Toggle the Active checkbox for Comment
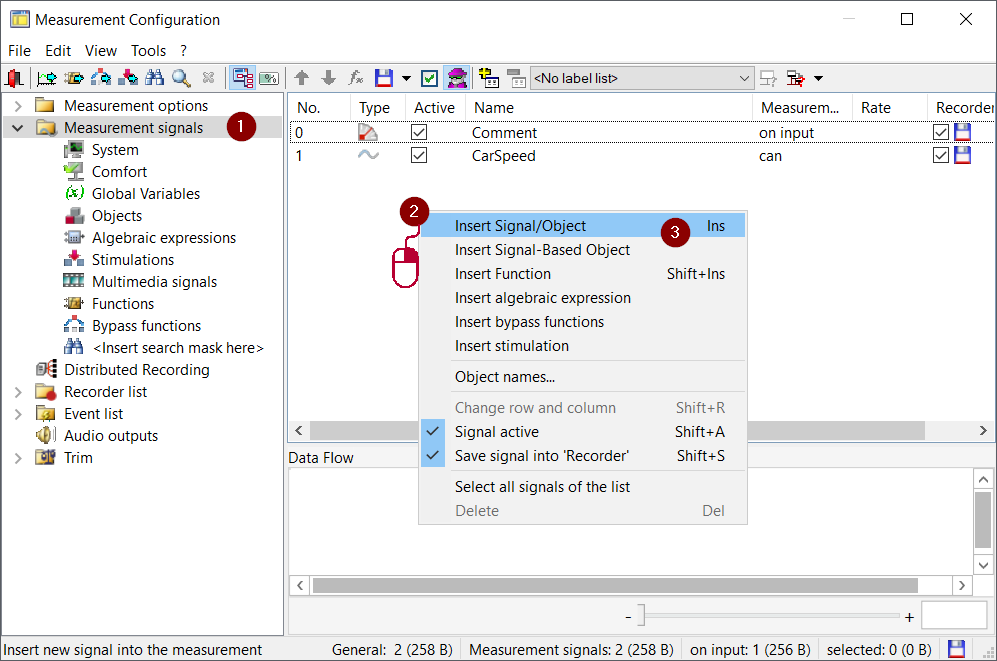Screen dimensions: 997x661 (x=419, y=132)
